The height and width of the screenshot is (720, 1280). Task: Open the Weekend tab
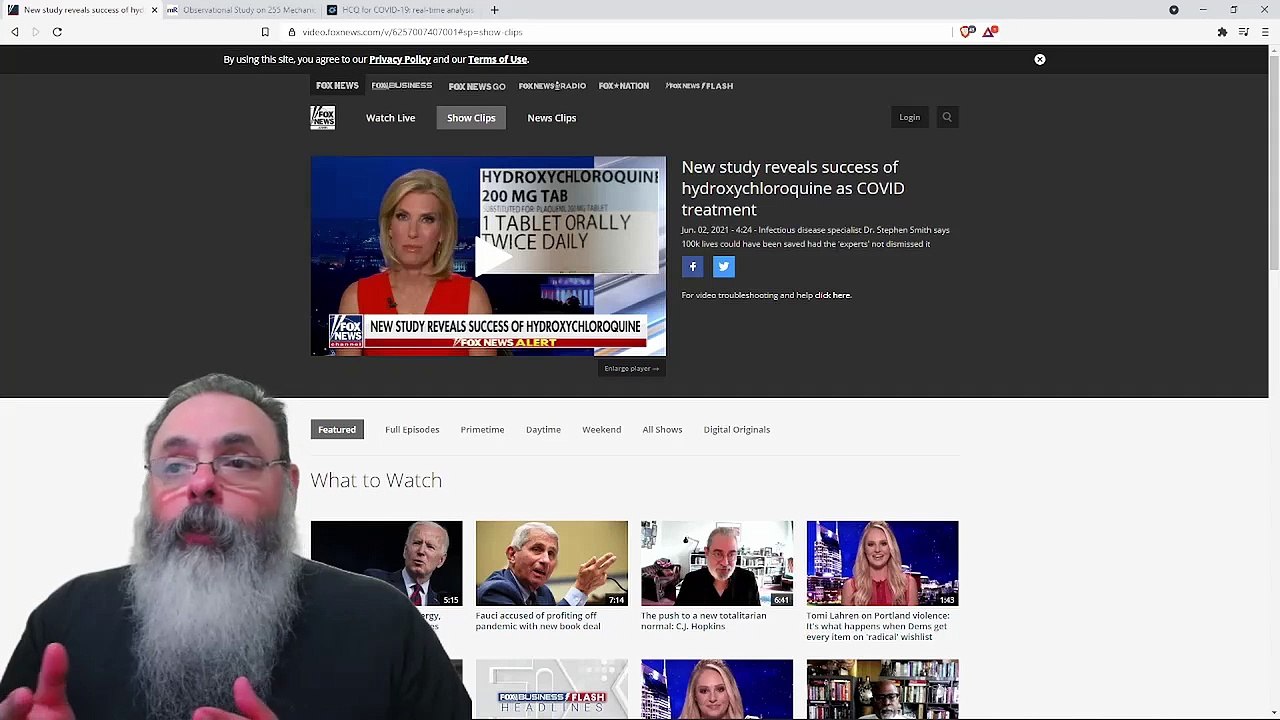click(602, 430)
